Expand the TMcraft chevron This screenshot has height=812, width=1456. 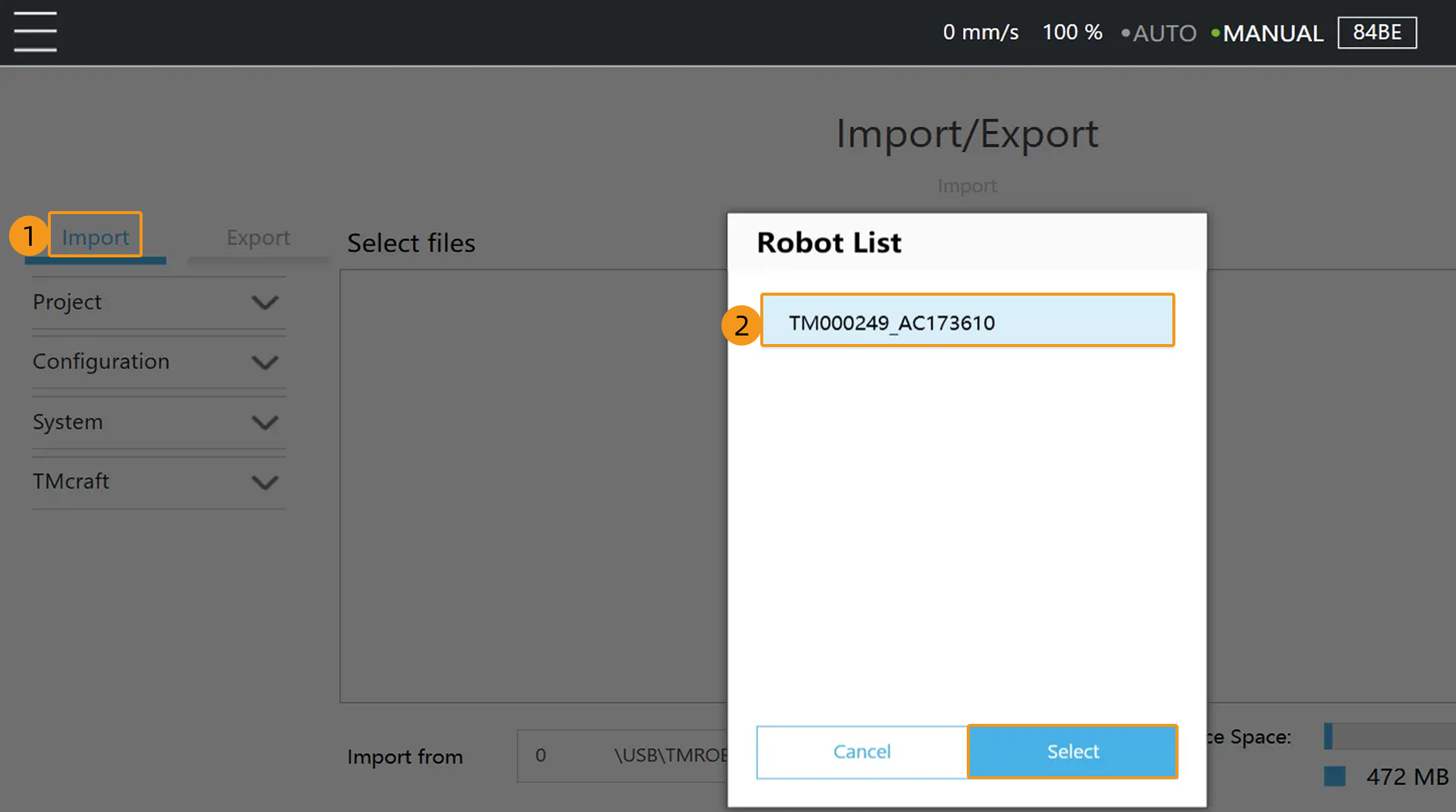tap(264, 483)
